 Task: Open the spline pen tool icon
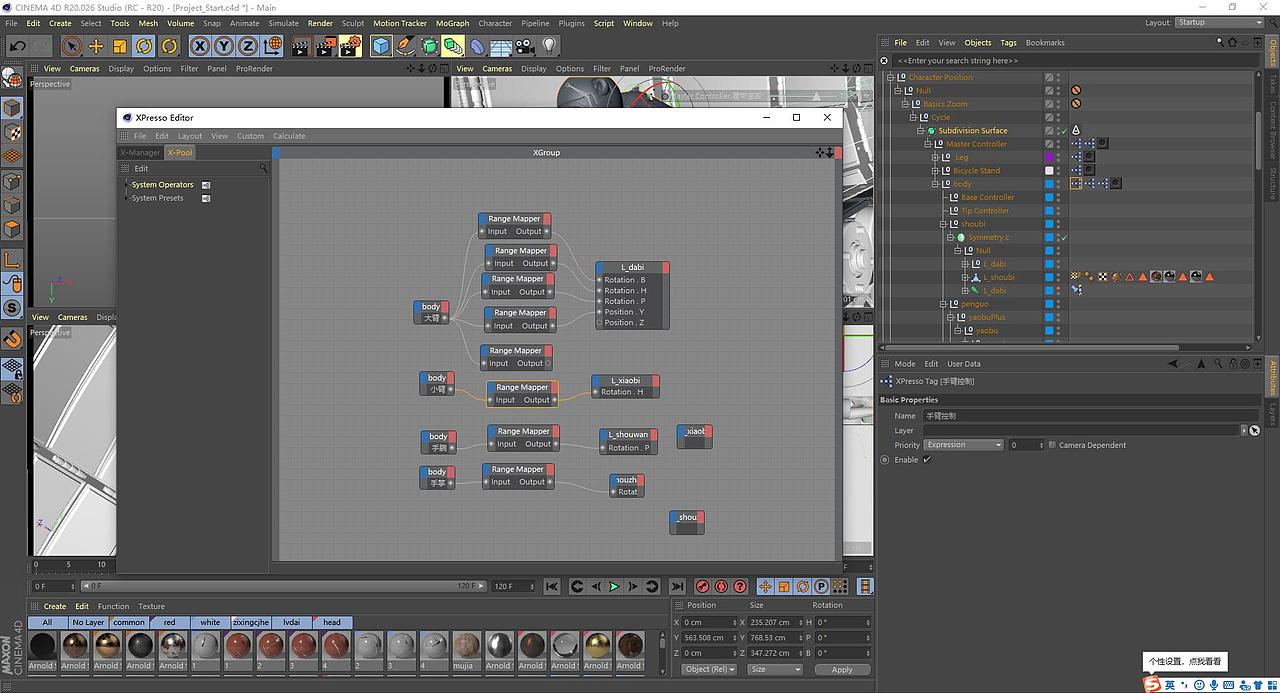pyautogui.click(x=405, y=46)
